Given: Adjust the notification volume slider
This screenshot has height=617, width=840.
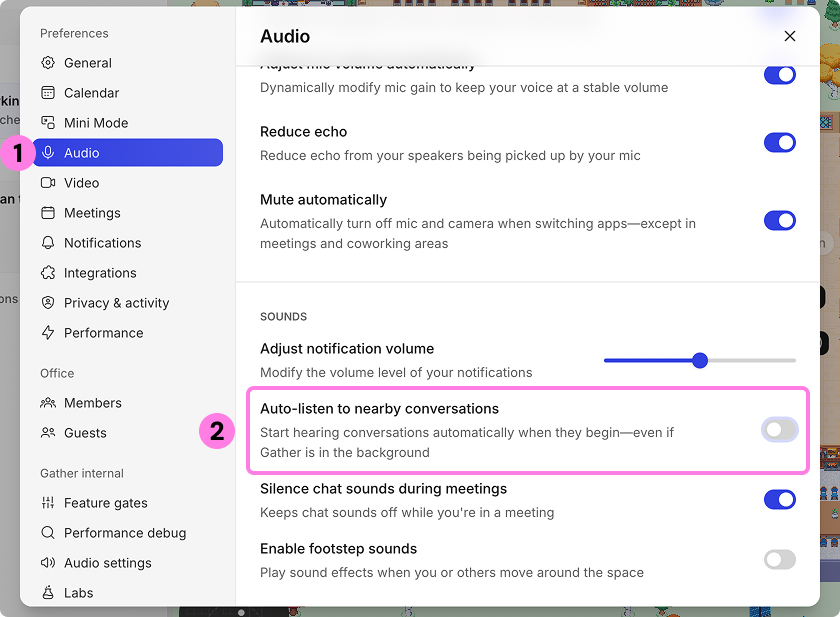Looking at the screenshot, I should 700,359.
